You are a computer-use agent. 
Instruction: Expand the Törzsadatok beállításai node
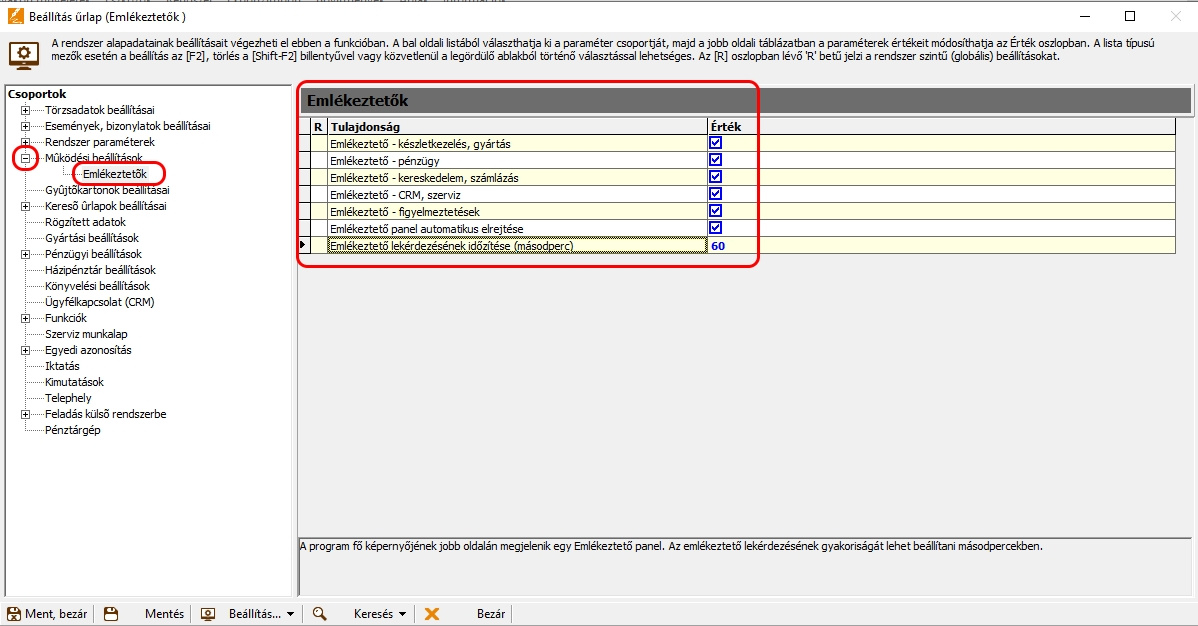[25, 110]
